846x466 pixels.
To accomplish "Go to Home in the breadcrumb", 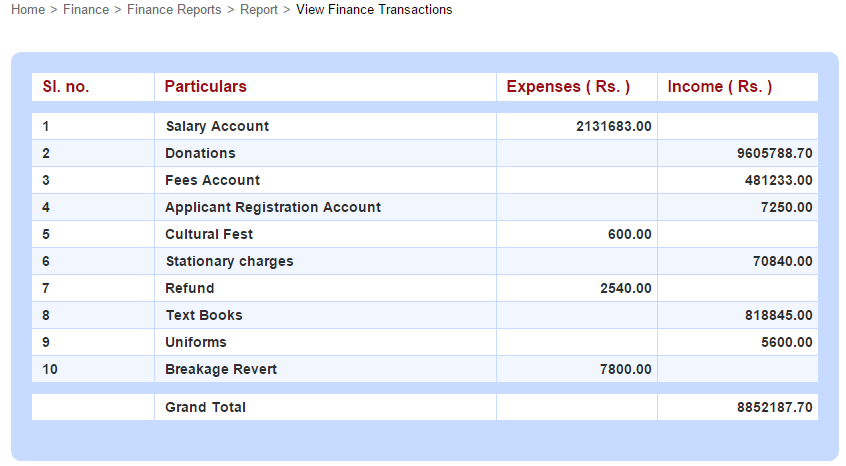I will 28,10.
